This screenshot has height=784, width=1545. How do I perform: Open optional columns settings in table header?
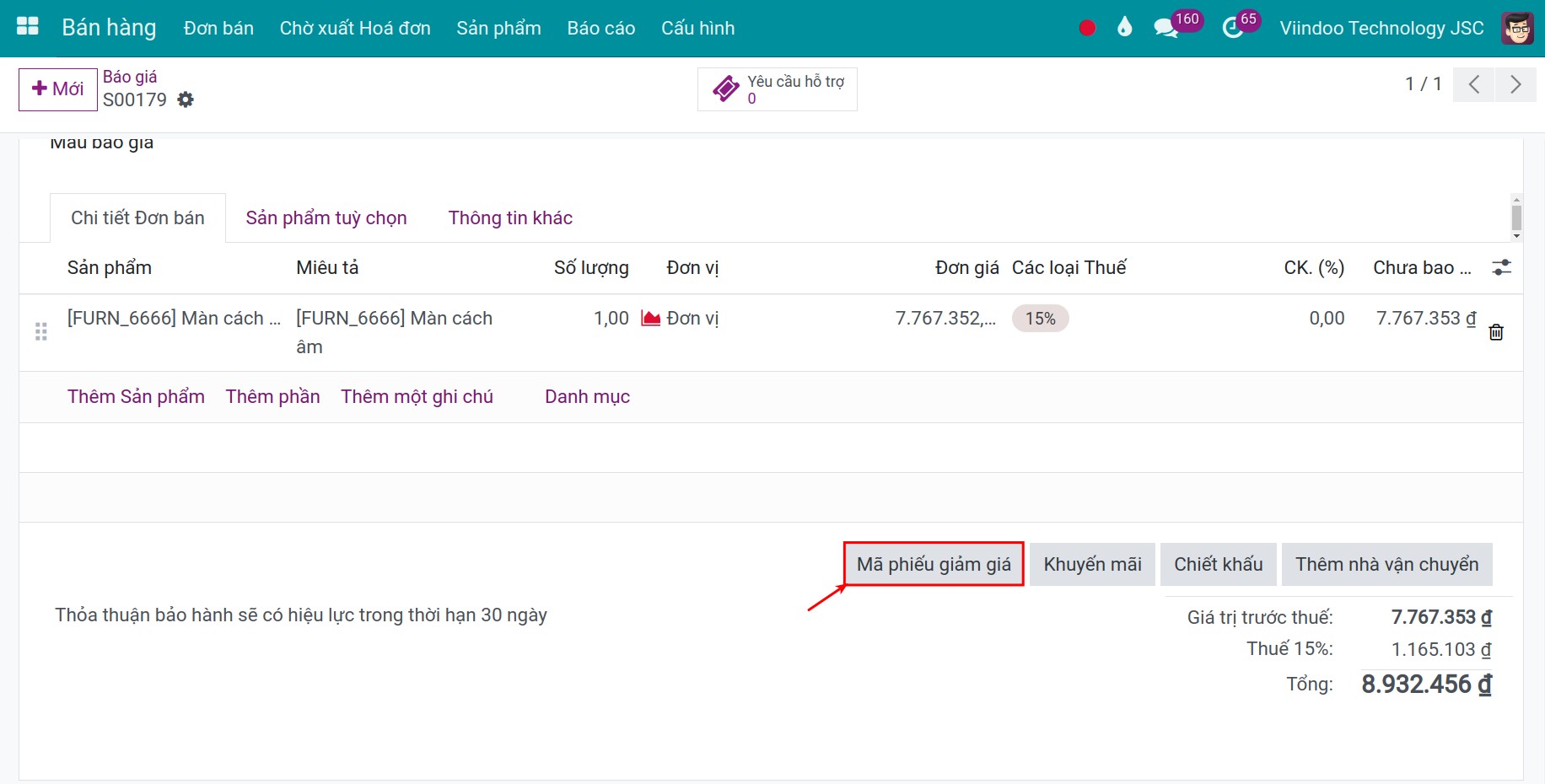click(x=1501, y=268)
